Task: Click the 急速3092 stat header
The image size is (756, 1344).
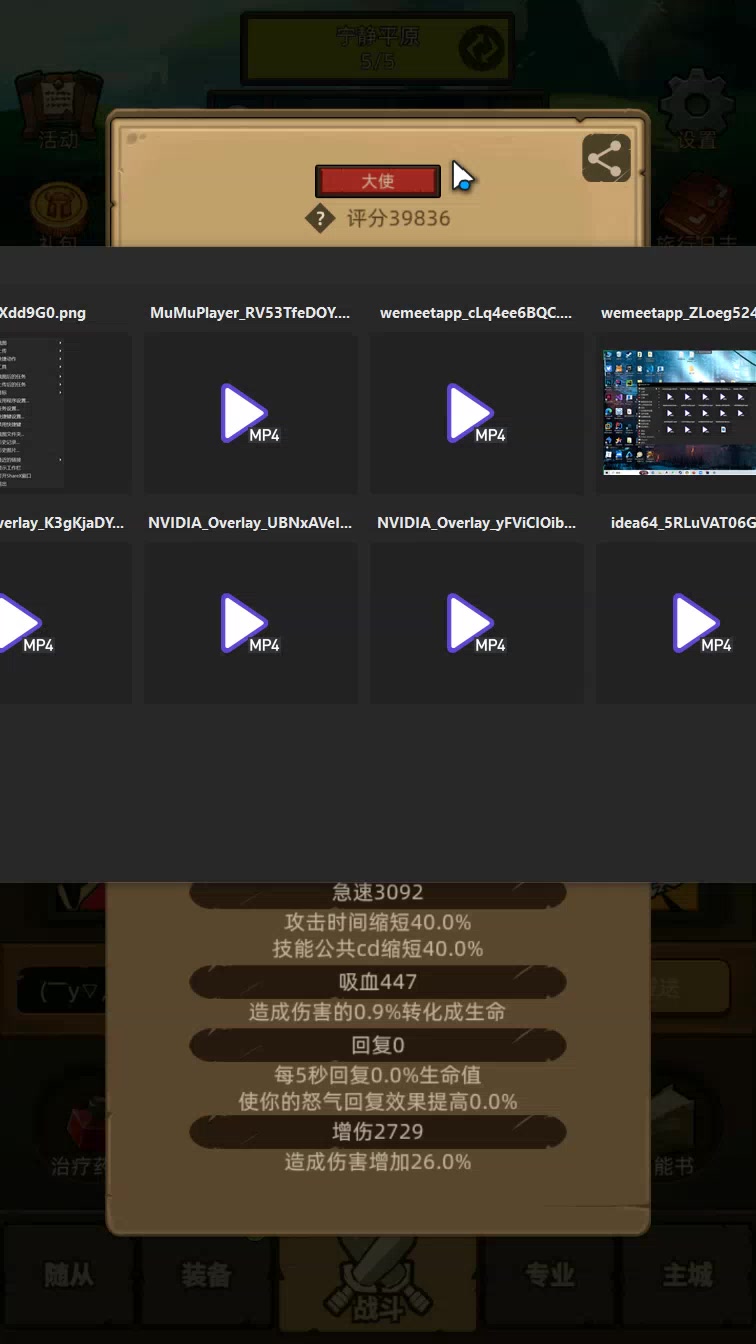Action: pos(377,892)
